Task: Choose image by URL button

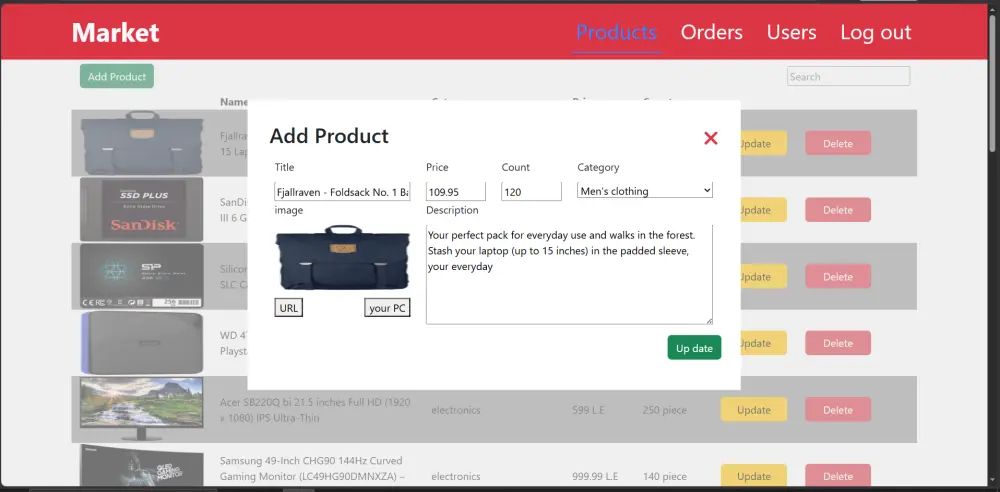Action: (x=289, y=308)
